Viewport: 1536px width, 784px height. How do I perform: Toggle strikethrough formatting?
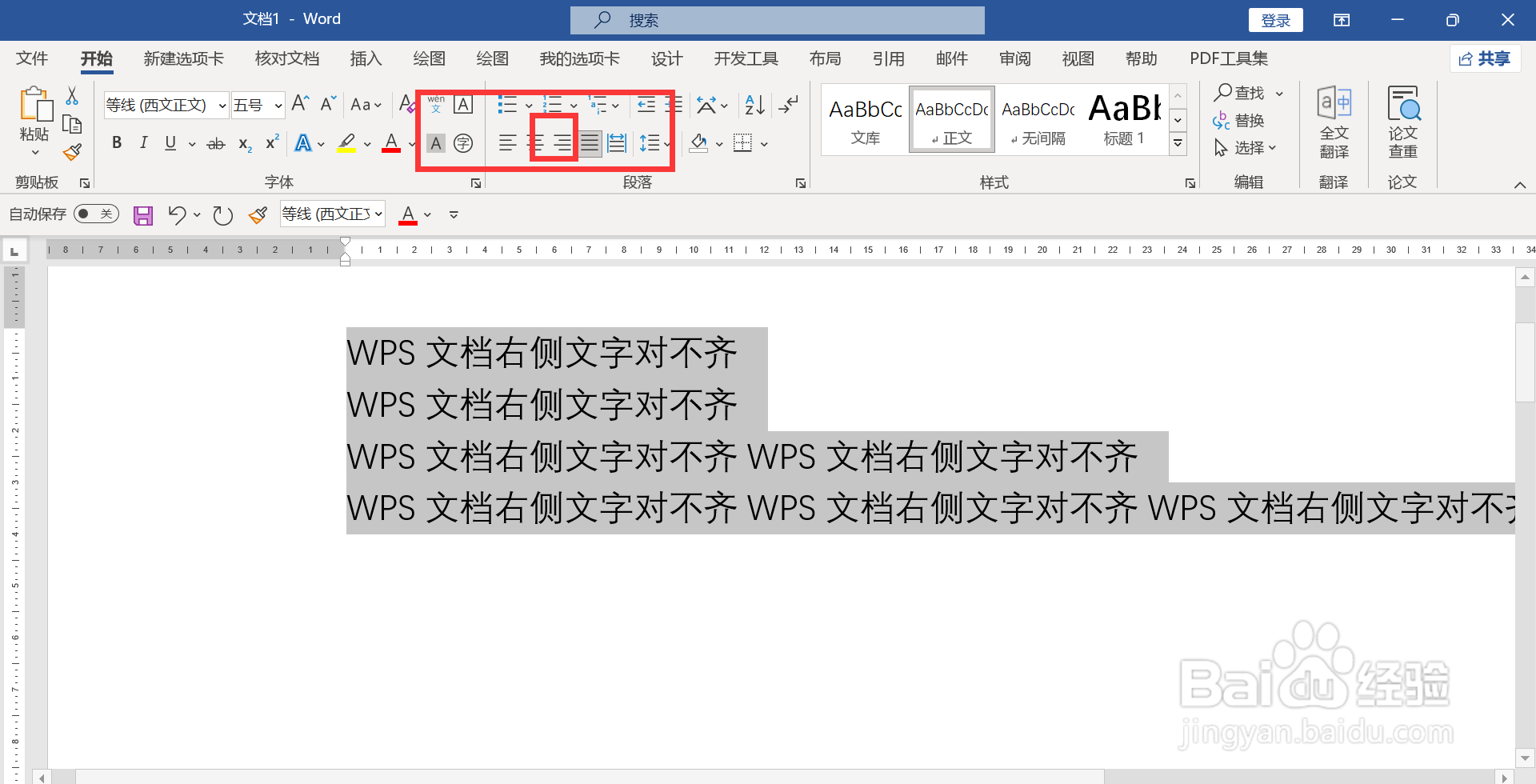[x=216, y=144]
